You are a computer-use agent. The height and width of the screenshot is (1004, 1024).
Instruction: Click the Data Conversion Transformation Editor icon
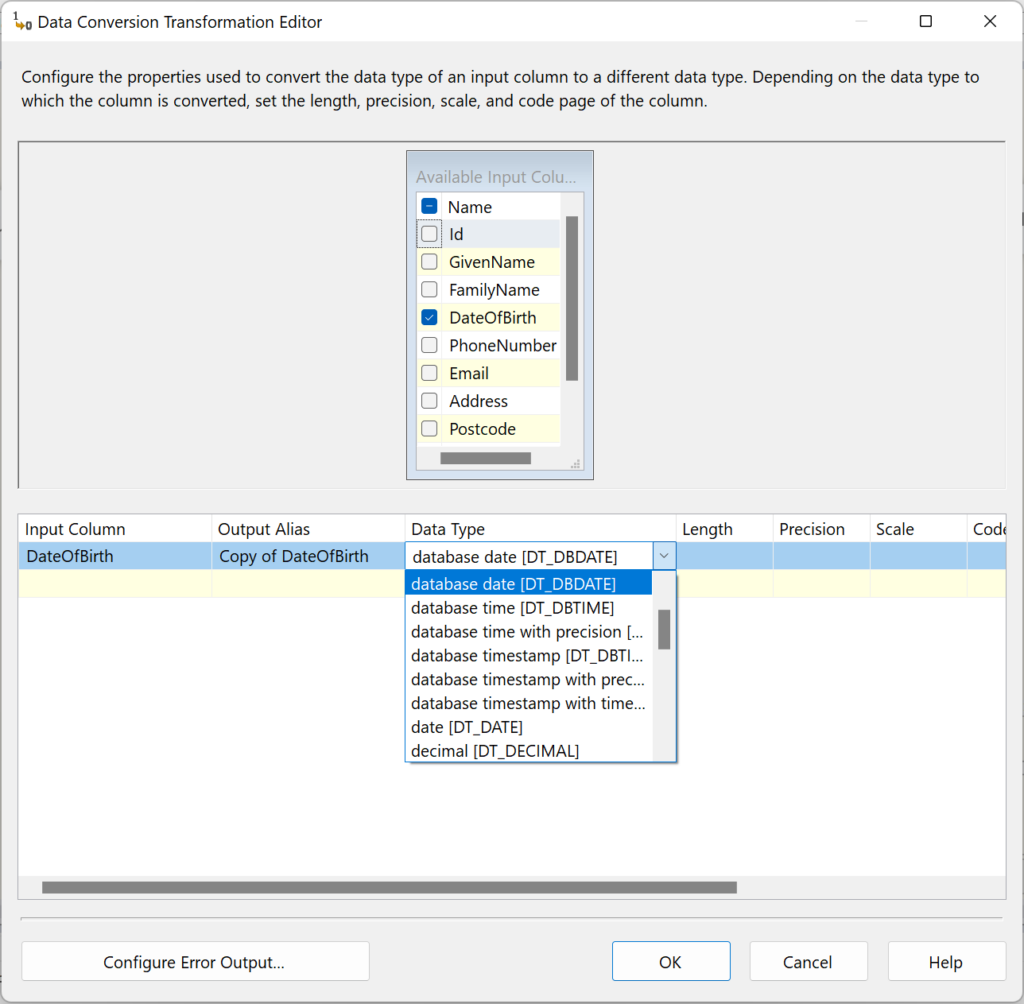(x=20, y=20)
